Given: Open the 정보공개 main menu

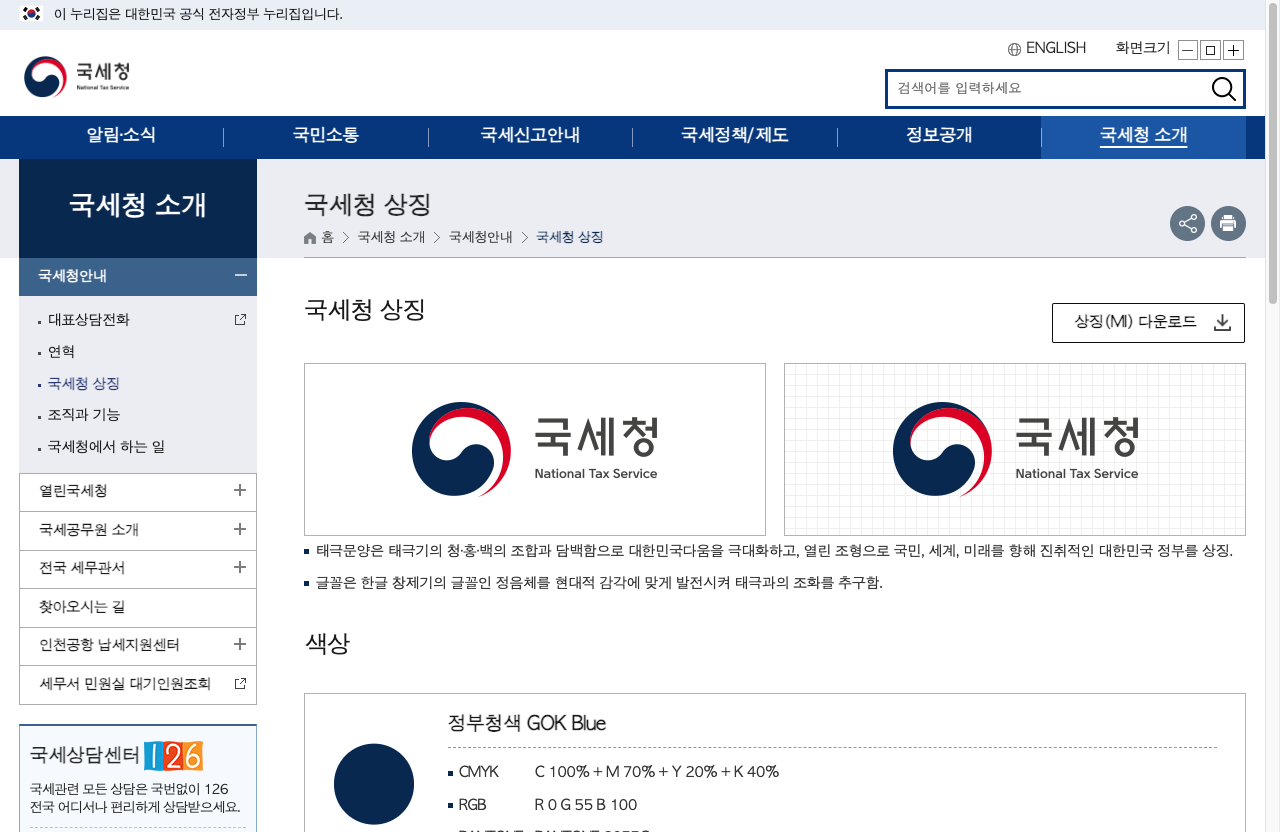Looking at the screenshot, I should tap(939, 135).
